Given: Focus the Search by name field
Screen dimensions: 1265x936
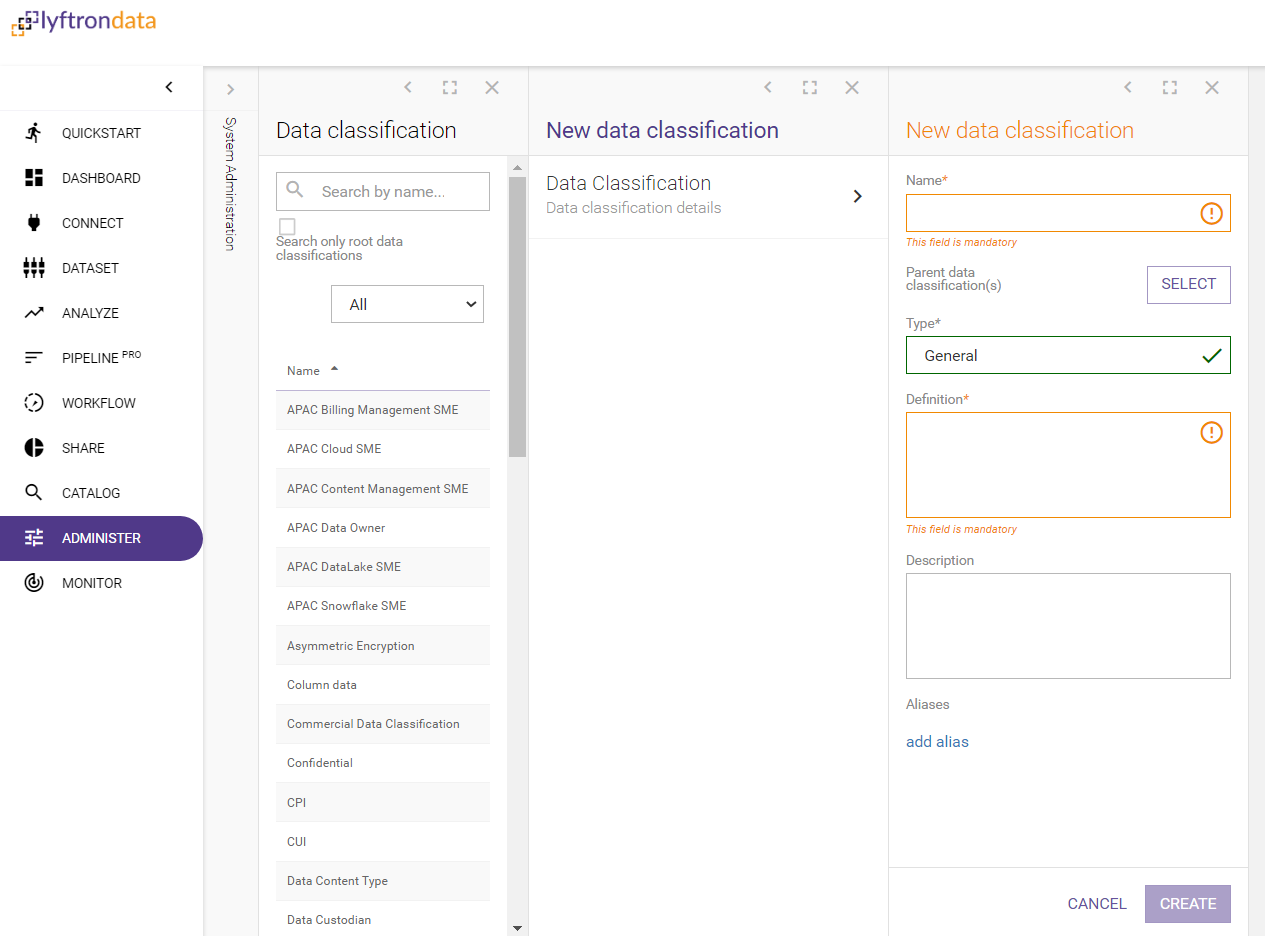Looking at the screenshot, I should (383, 191).
